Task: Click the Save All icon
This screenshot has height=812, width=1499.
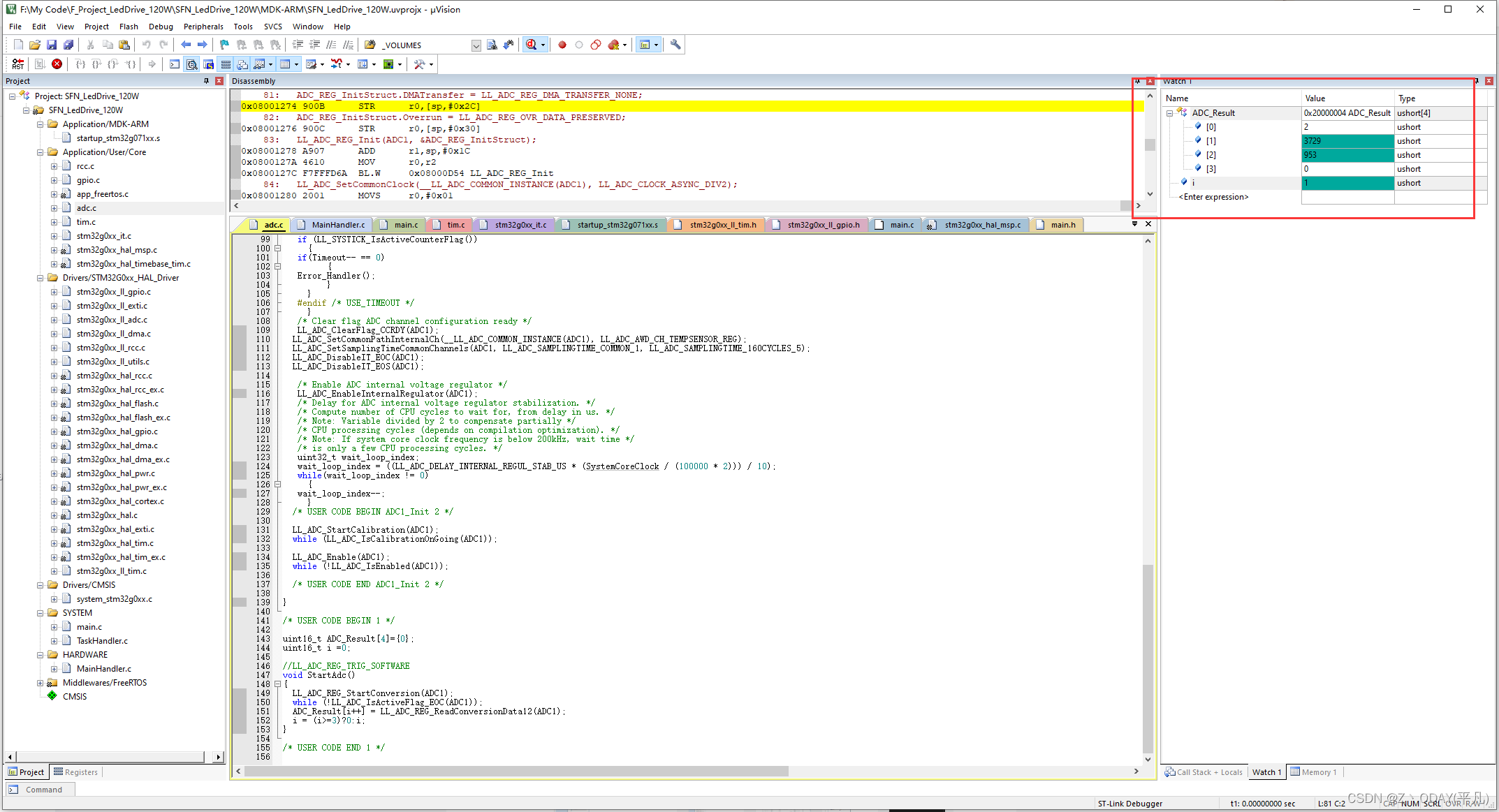Action: (68, 44)
